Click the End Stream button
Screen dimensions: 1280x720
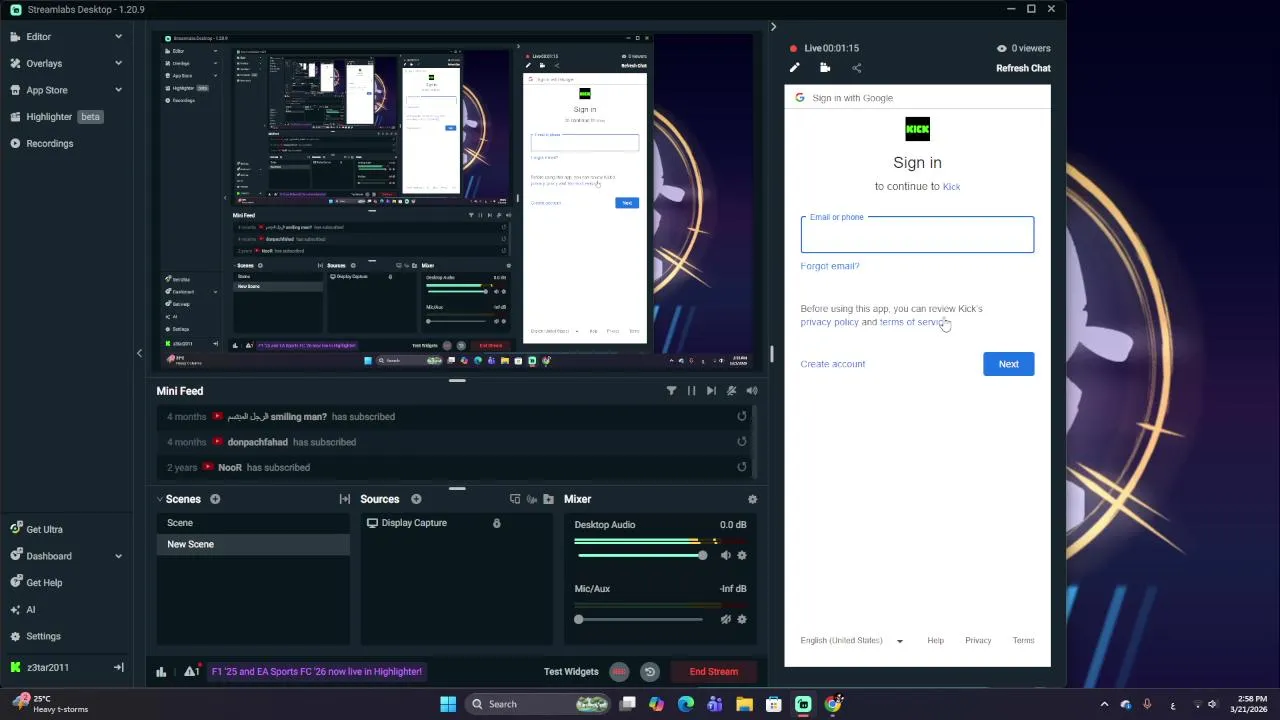(714, 672)
